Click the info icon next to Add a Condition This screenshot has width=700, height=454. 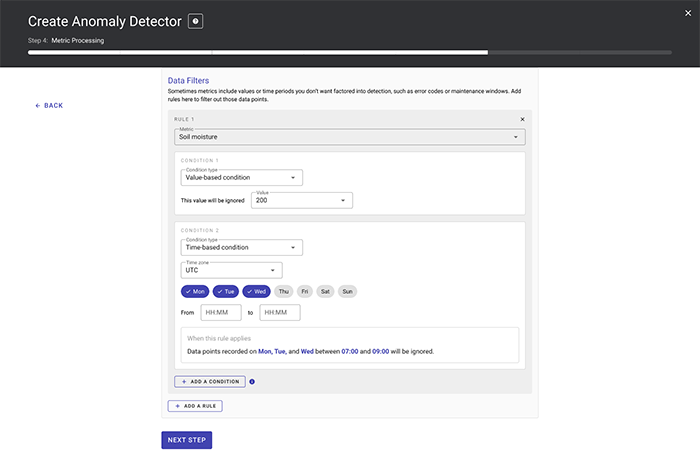(x=252, y=382)
